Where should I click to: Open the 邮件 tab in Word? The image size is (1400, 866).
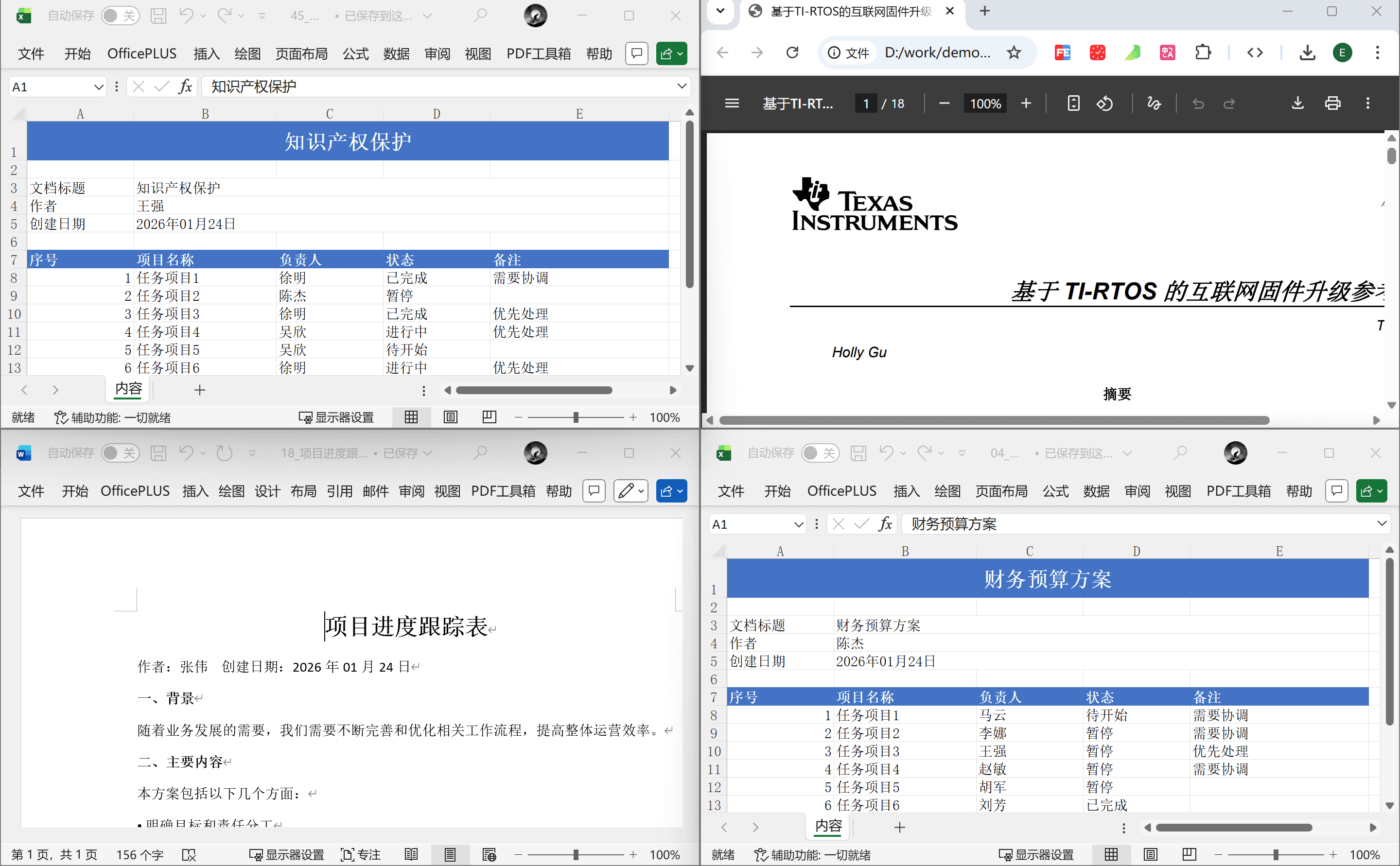376,491
